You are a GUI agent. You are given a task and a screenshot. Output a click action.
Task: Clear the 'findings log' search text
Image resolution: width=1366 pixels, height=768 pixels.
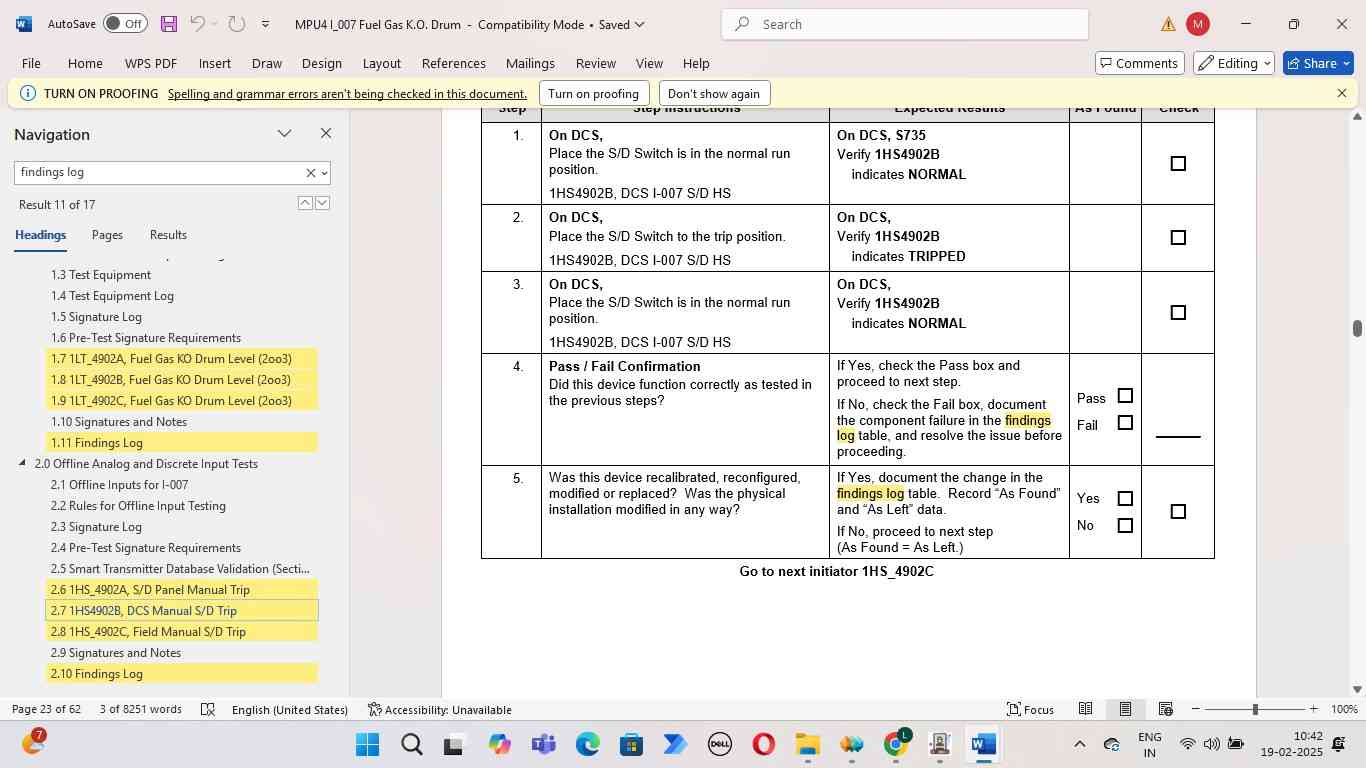[x=310, y=173]
